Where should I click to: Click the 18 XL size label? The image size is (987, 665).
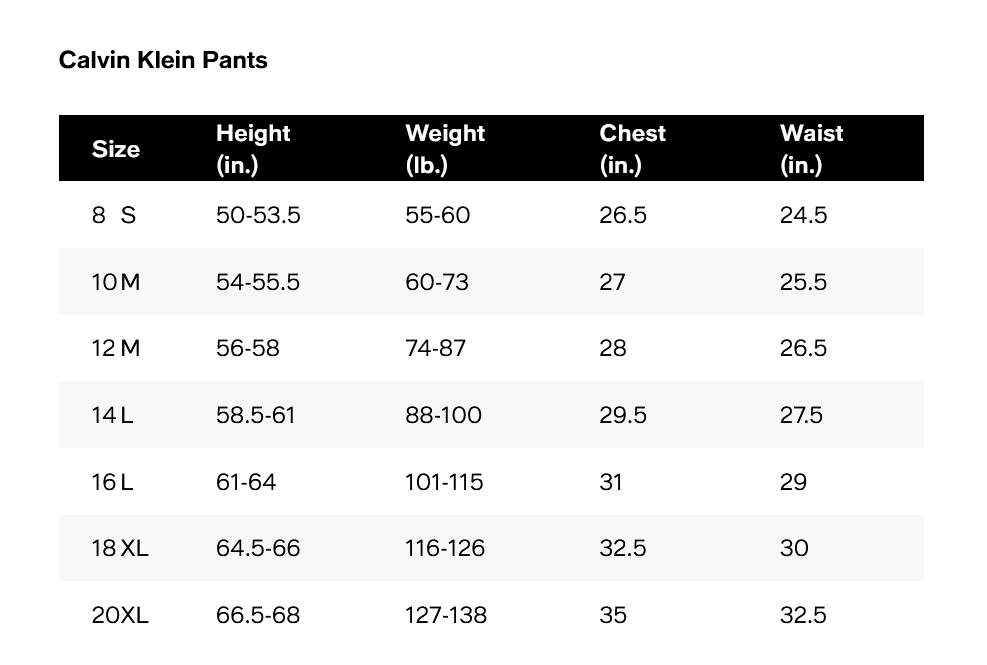[x=120, y=548]
